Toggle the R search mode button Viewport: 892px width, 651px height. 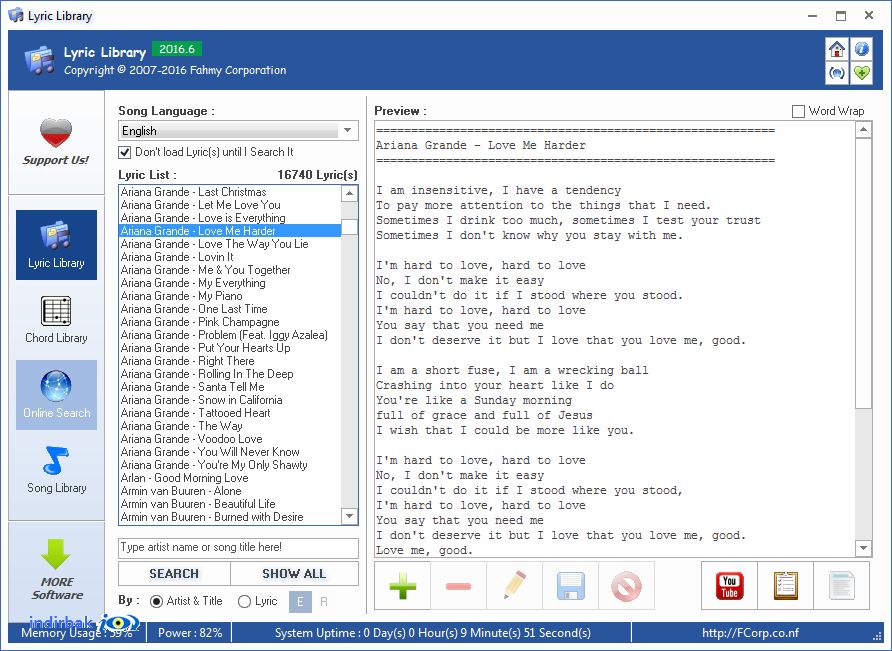pos(324,602)
